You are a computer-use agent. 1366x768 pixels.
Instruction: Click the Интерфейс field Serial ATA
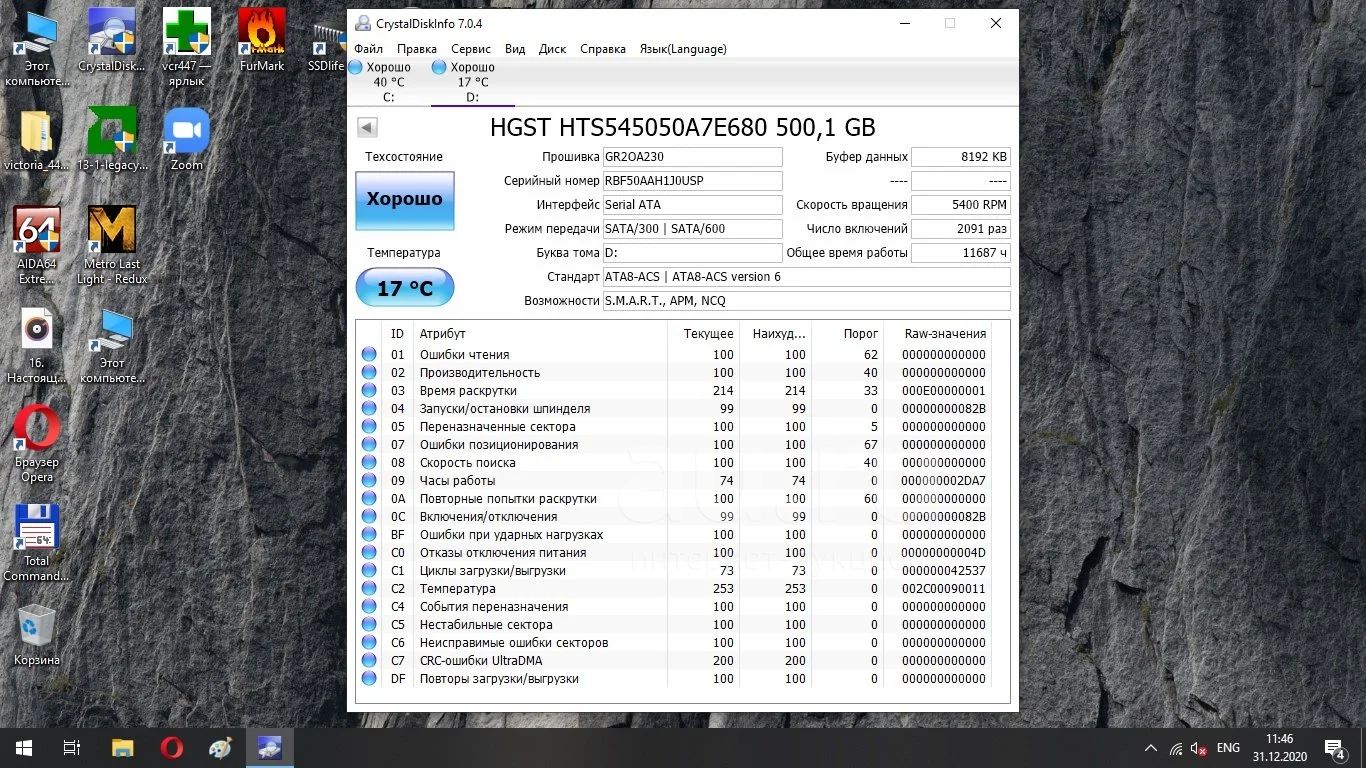coord(692,205)
